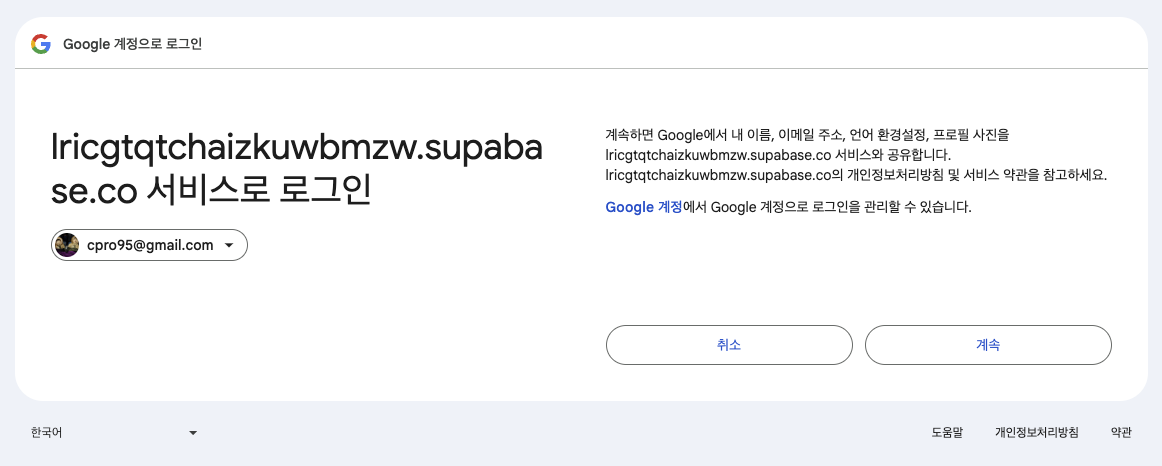Click the '프로필 사진을' text in the notice

[x=972, y=134]
